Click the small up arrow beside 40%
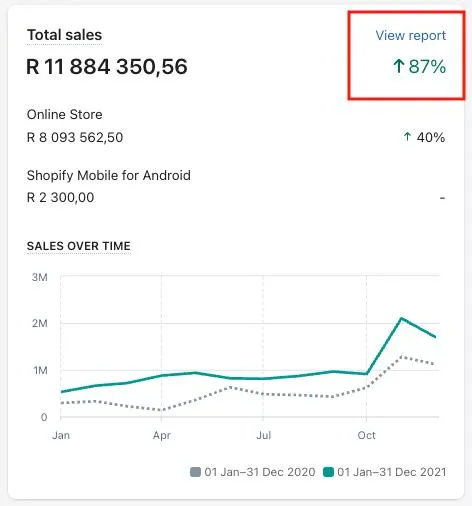The height and width of the screenshot is (506, 472). [407, 137]
